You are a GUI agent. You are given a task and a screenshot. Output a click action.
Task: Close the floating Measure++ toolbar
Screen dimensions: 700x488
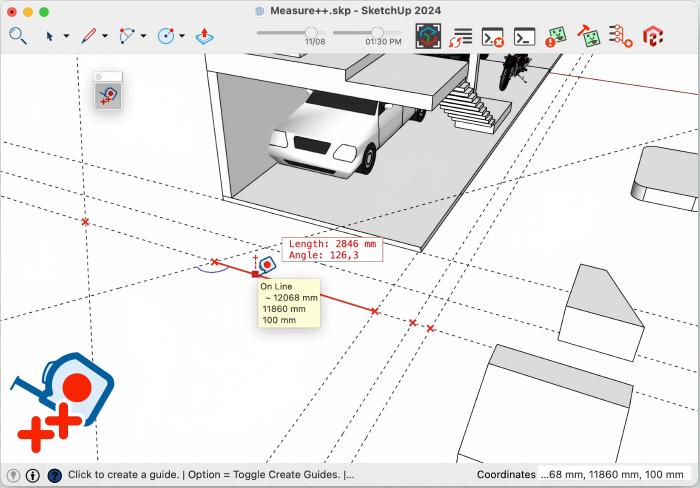click(x=99, y=77)
